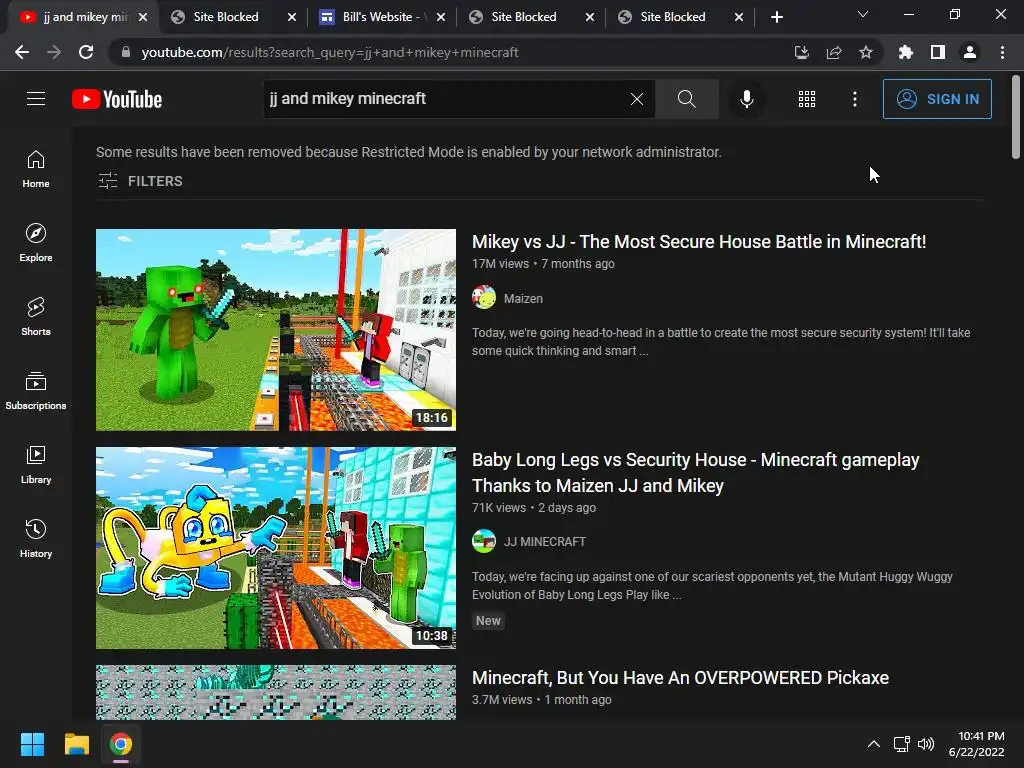The image size is (1024, 768).
Task: Click the YouTube logo
Action: (x=117, y=99)
